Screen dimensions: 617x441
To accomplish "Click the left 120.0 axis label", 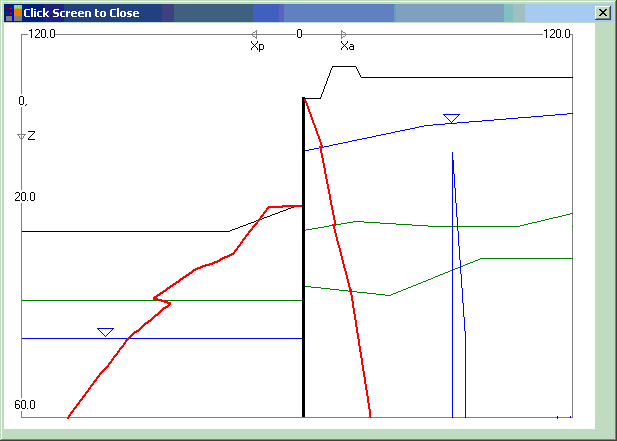I will (42, 34).
